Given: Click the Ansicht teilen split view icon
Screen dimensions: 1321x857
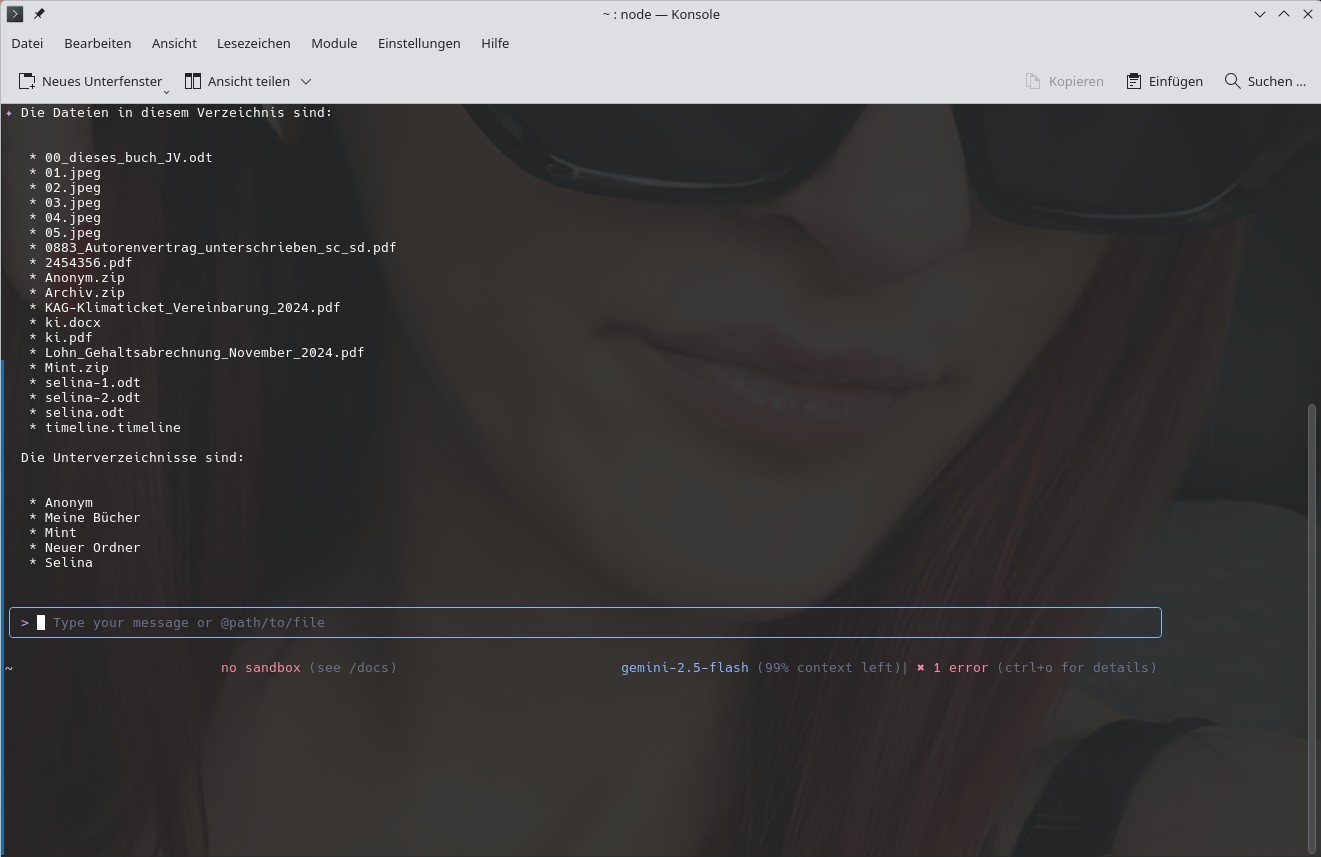Looking at the screenshot, I should click(x=193, y=81).
